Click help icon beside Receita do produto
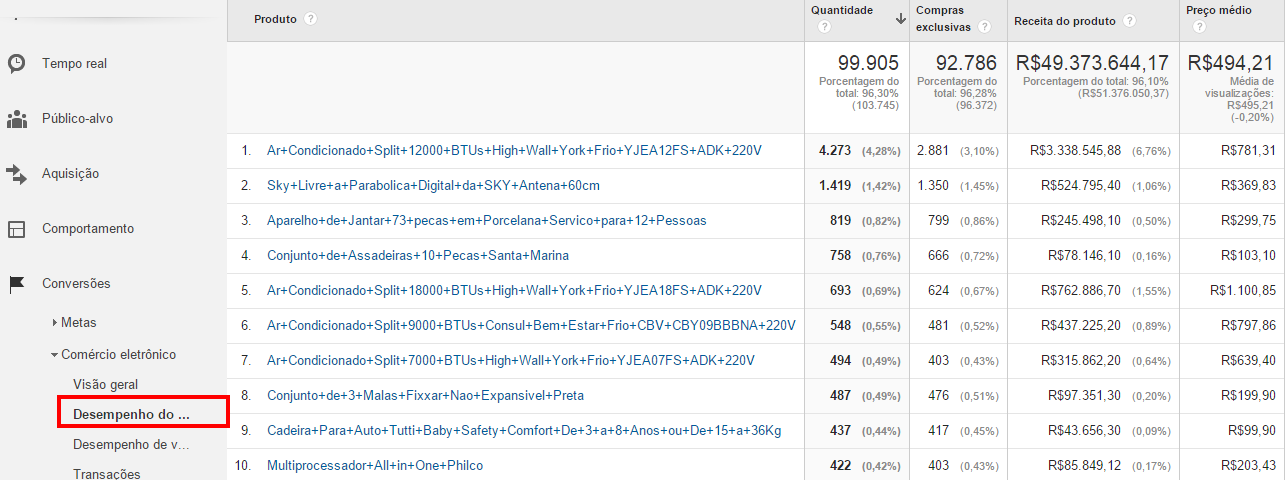Screen dimensions: 1285x480 click(1129, 20)
